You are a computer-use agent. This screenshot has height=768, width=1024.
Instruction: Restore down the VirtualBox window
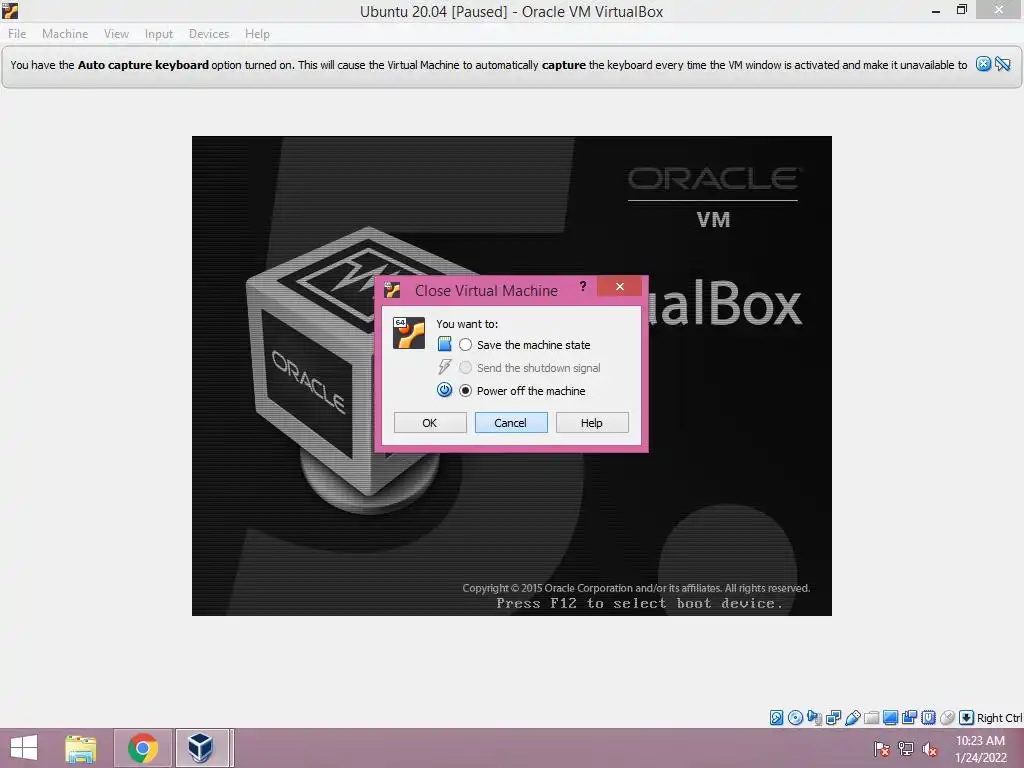[x=961, y=10]
